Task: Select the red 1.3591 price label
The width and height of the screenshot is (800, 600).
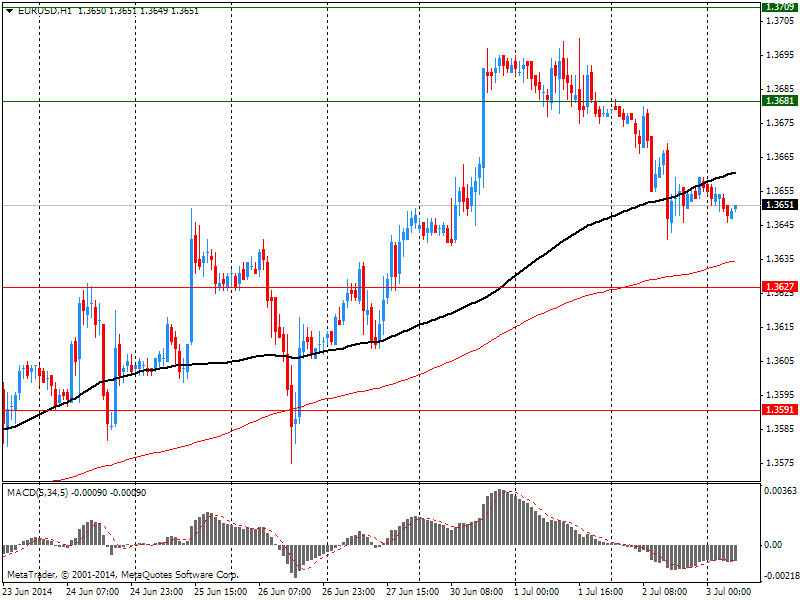Action: [779, 410]
